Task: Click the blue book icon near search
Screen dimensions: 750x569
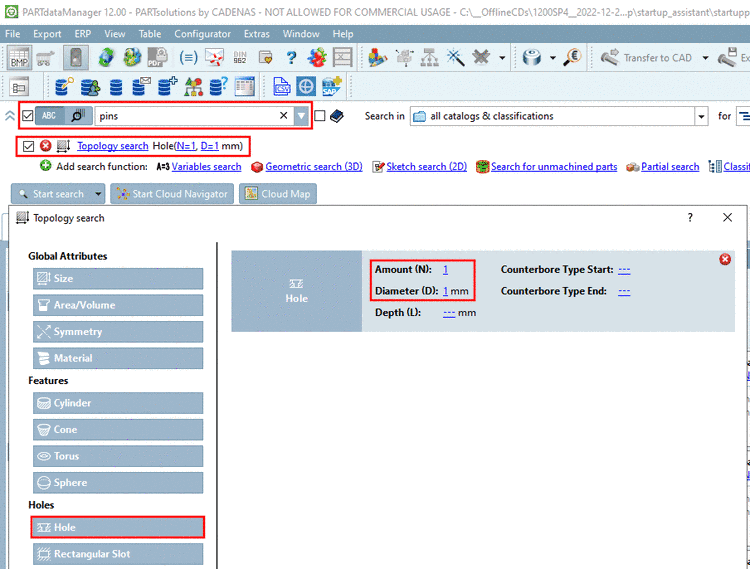Action: point(337,116)
